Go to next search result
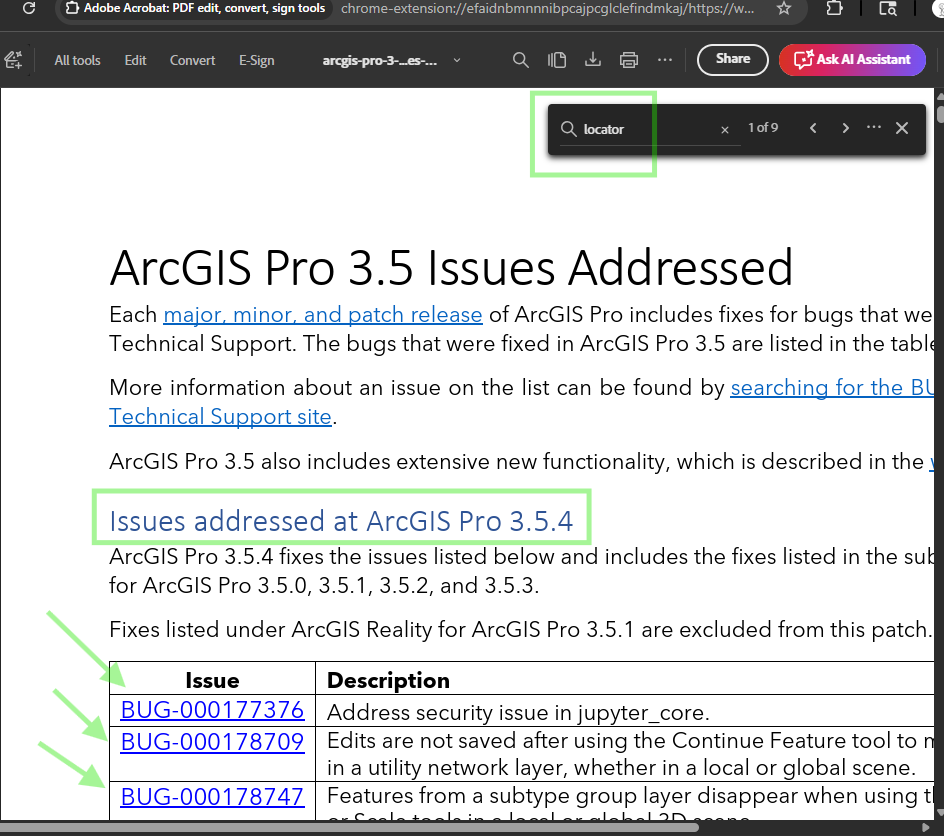Image resolution: width=944 pixels, height=836 pixels. 846,128
